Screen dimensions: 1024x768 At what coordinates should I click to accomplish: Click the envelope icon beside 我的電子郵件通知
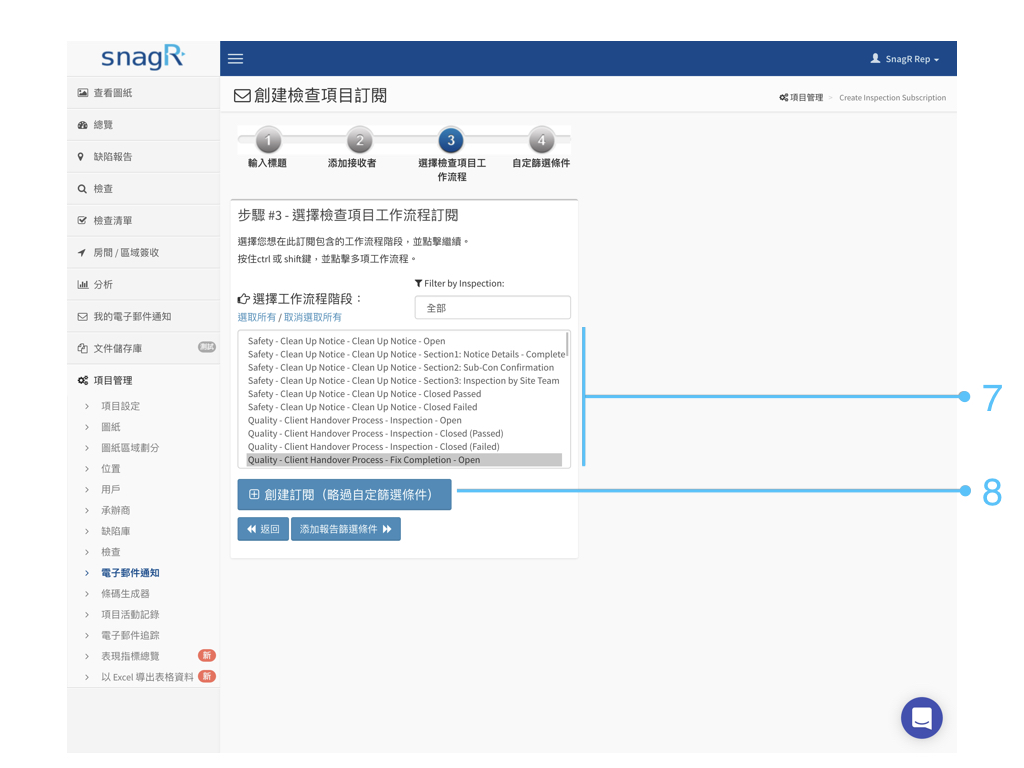pos(82,317)
